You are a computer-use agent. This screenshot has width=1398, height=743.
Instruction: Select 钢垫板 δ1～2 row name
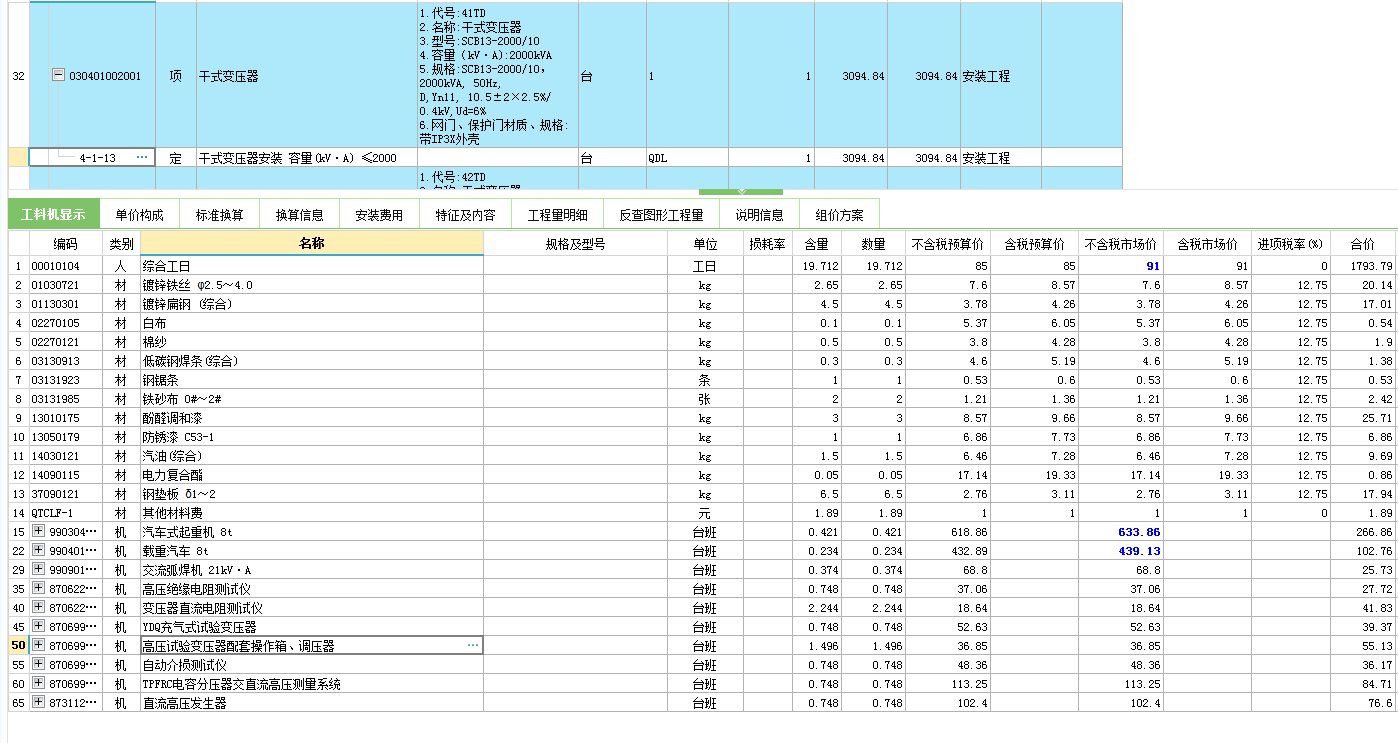pos(312,494)
